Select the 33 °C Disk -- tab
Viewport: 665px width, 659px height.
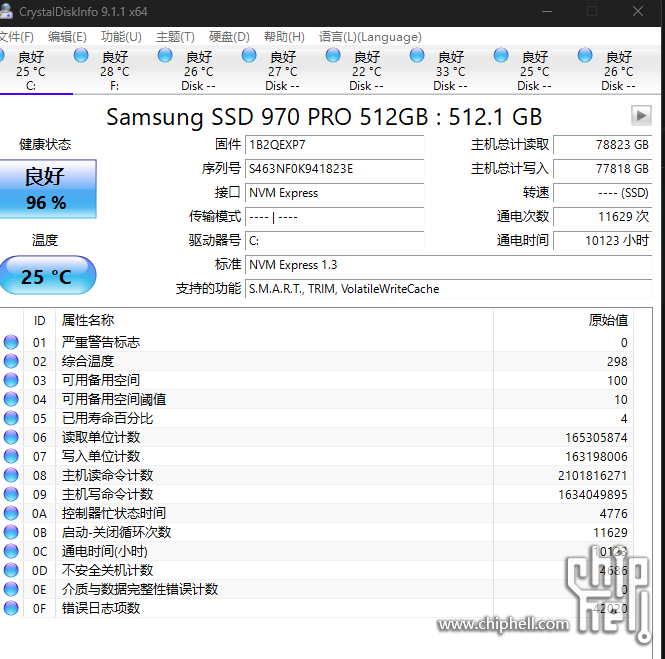pos(450,71)
